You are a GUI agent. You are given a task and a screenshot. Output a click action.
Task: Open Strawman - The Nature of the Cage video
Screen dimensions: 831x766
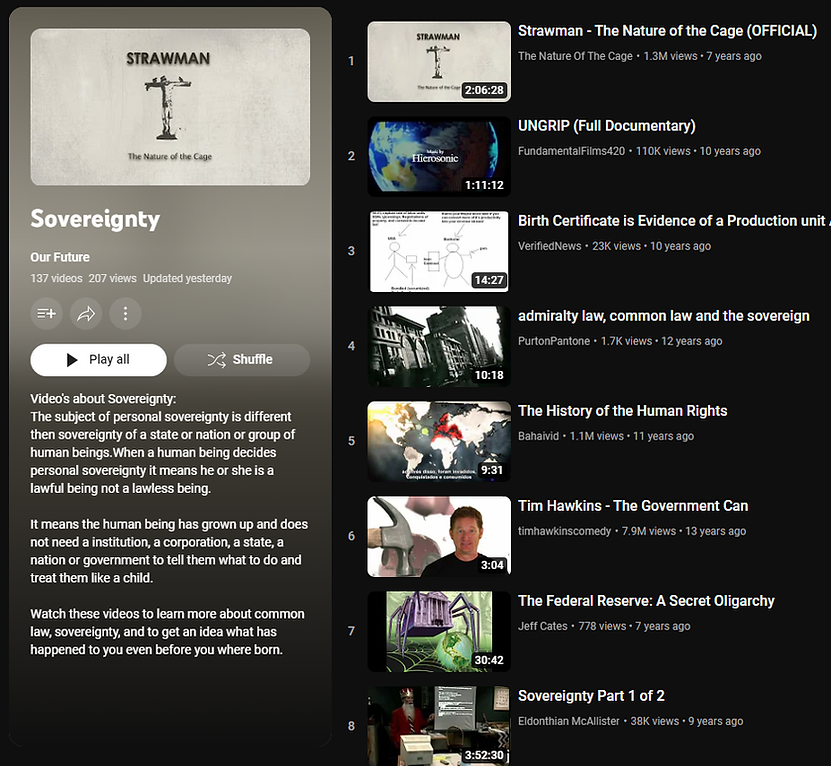click(x=667, y=30)
